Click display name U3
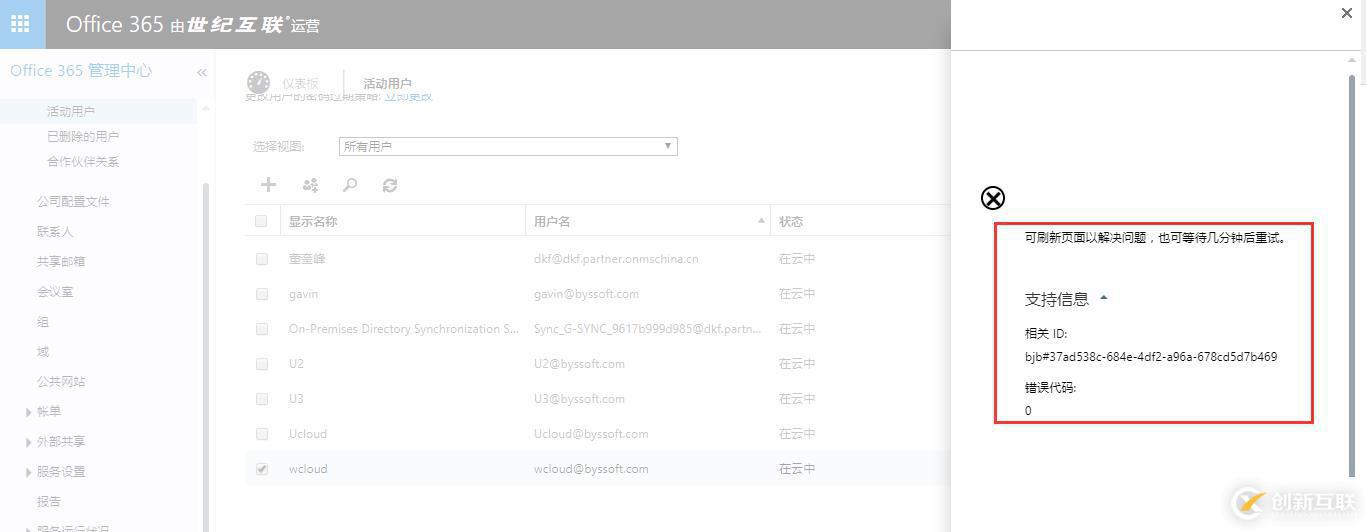 click(x=296, y=399)
